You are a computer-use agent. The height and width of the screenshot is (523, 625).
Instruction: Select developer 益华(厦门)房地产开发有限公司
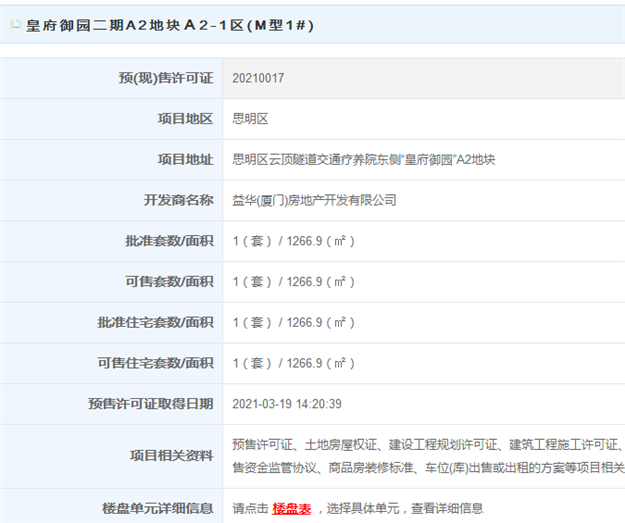coord(314,200)
